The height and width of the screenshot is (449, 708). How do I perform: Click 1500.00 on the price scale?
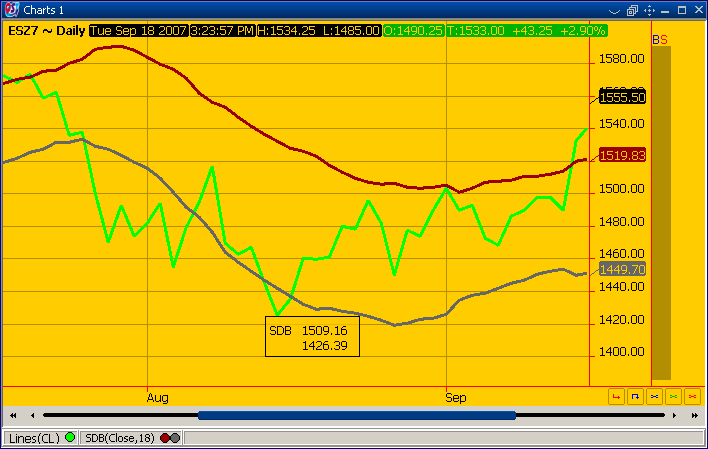[621, 189]
